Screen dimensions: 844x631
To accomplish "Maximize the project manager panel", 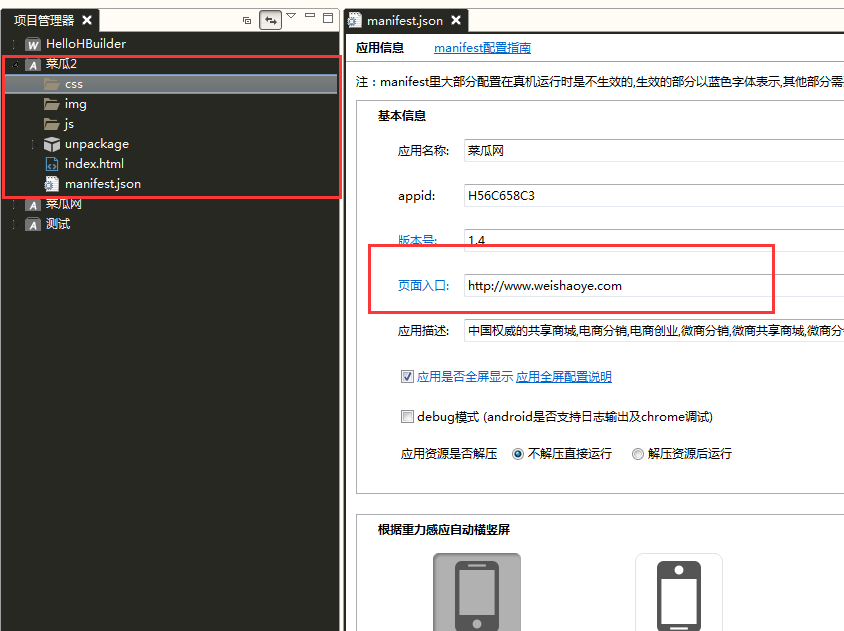I will (328, 18).
